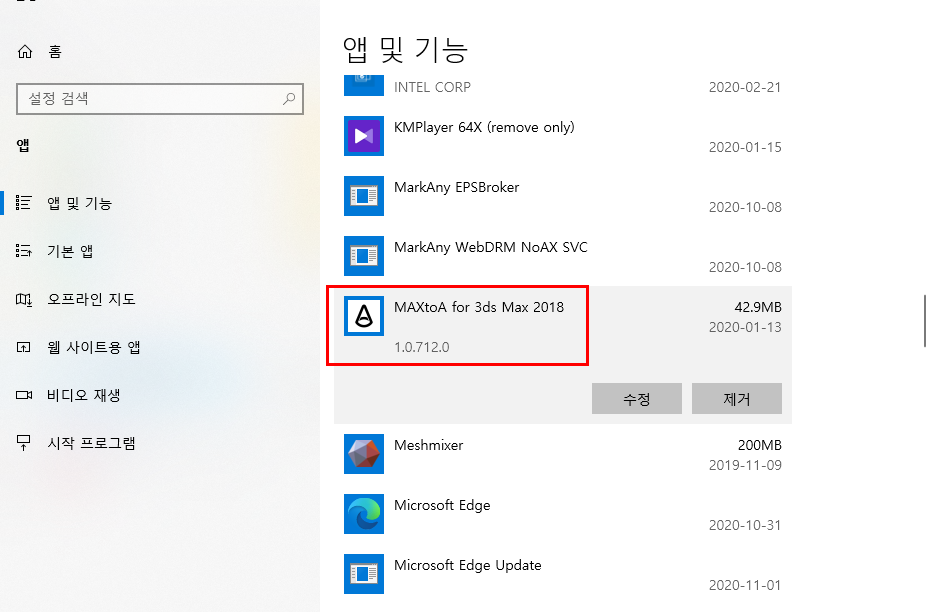Click the date 2019-11-09 for Meshmixer
This screenshot has width=926, height=612.
[745, 465]
